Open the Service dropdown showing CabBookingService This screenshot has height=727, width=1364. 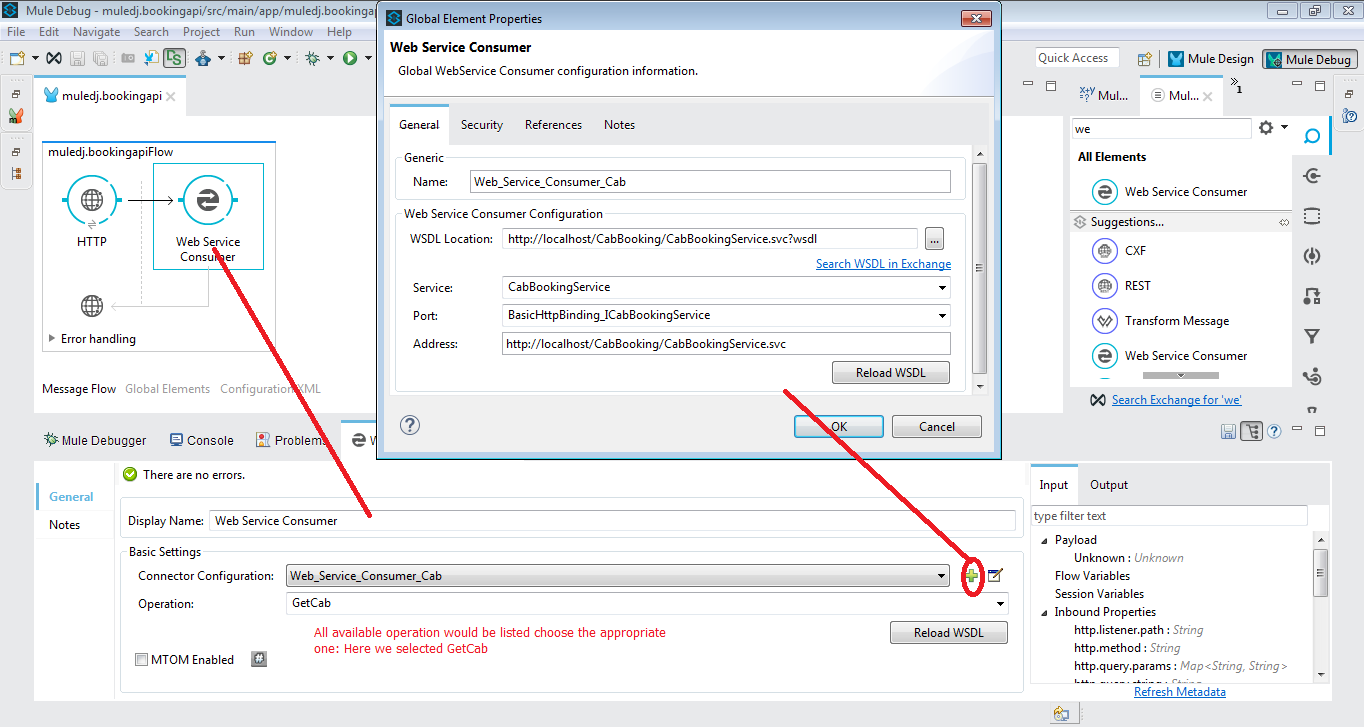(941, 287)
